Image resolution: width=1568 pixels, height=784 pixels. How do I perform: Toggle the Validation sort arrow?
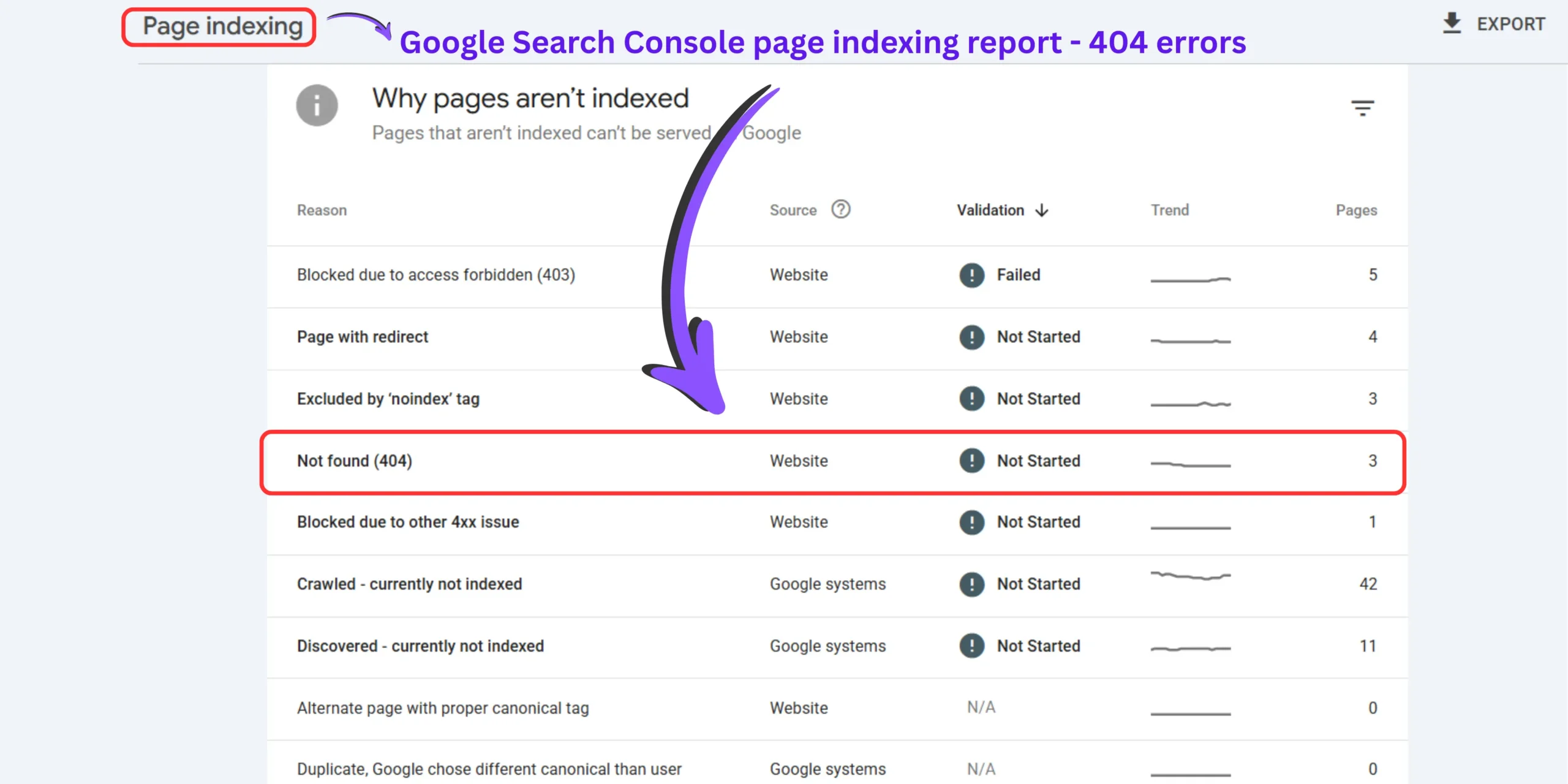(1042, 210)
